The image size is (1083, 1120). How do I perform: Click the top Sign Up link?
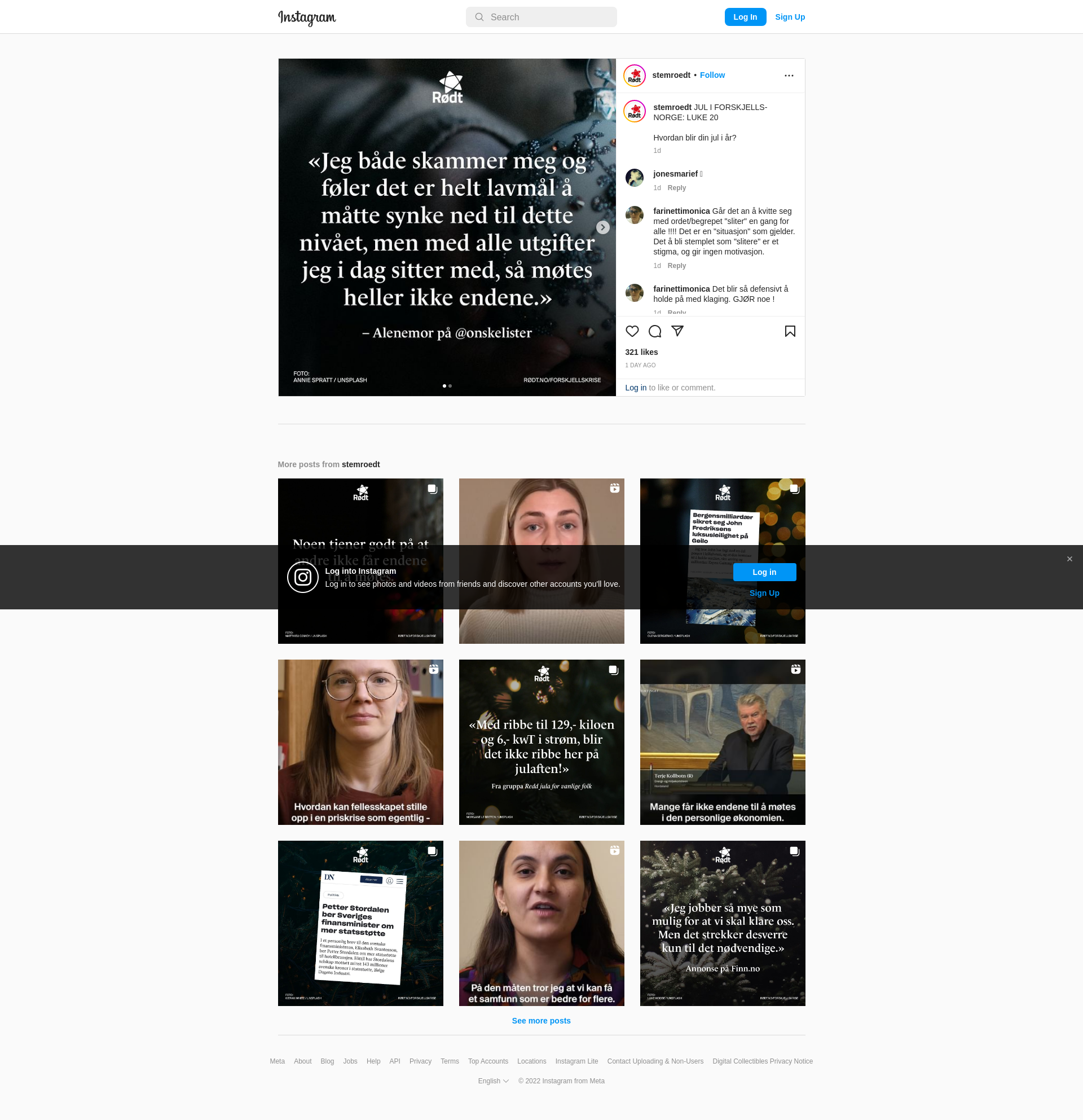pyautogui.click(x=789, y=17)
